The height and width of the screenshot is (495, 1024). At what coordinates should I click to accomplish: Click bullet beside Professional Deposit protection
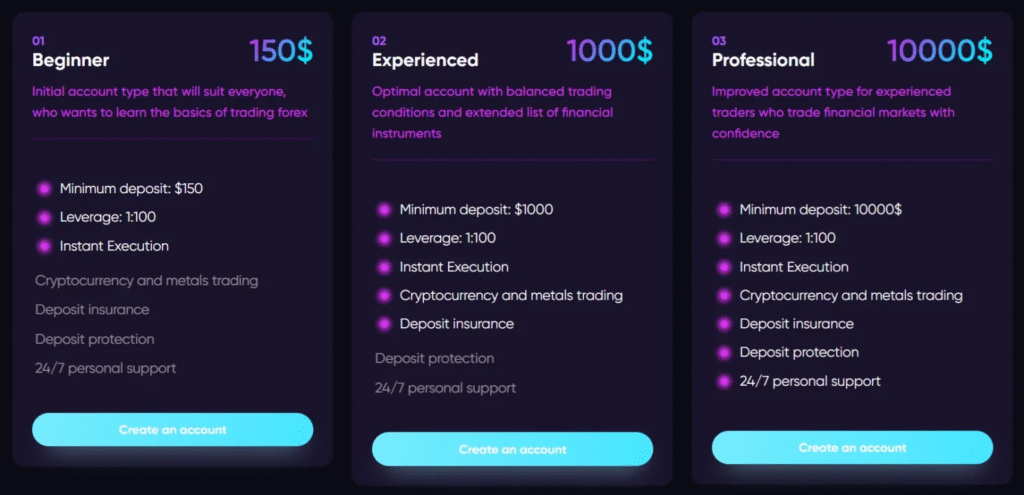tap(724, 352)
